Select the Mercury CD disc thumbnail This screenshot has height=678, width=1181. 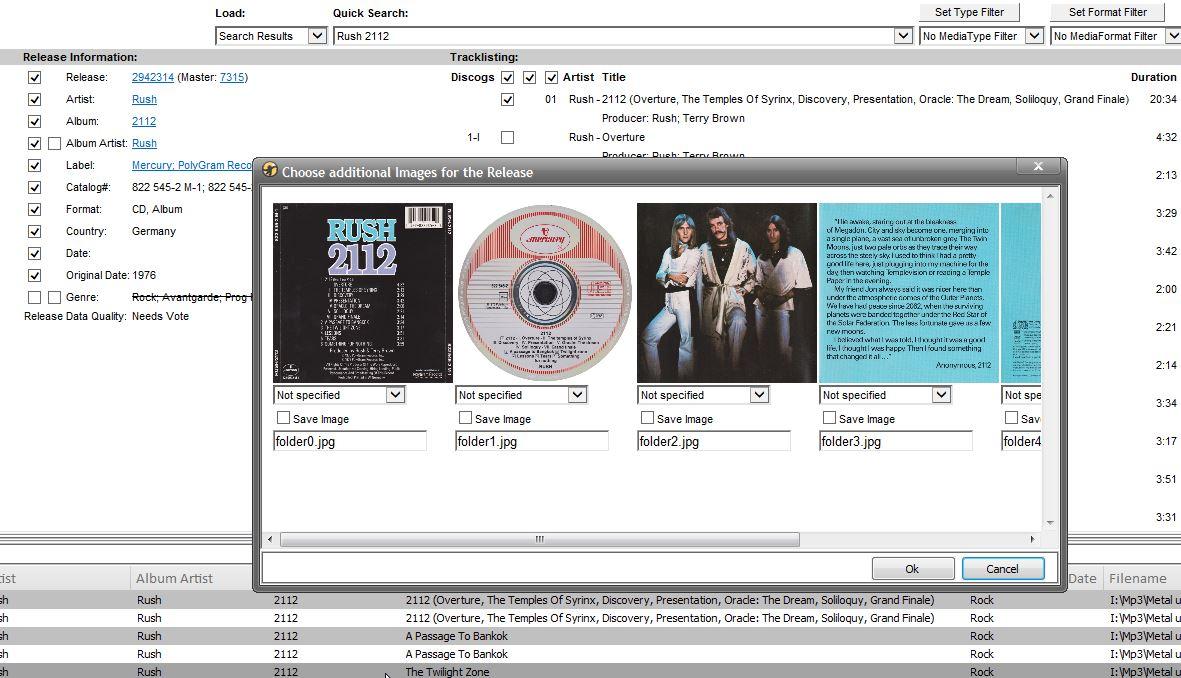[545, 292]
